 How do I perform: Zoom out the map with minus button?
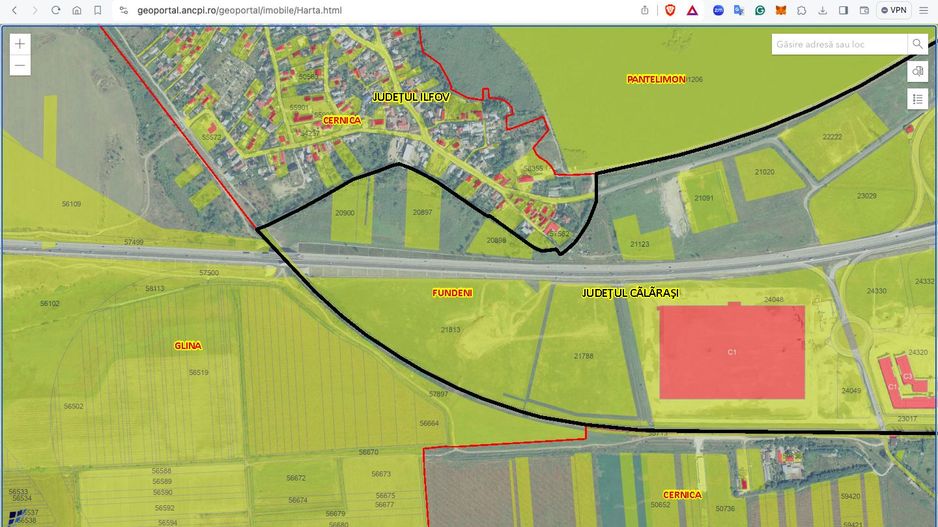(20, 65)
